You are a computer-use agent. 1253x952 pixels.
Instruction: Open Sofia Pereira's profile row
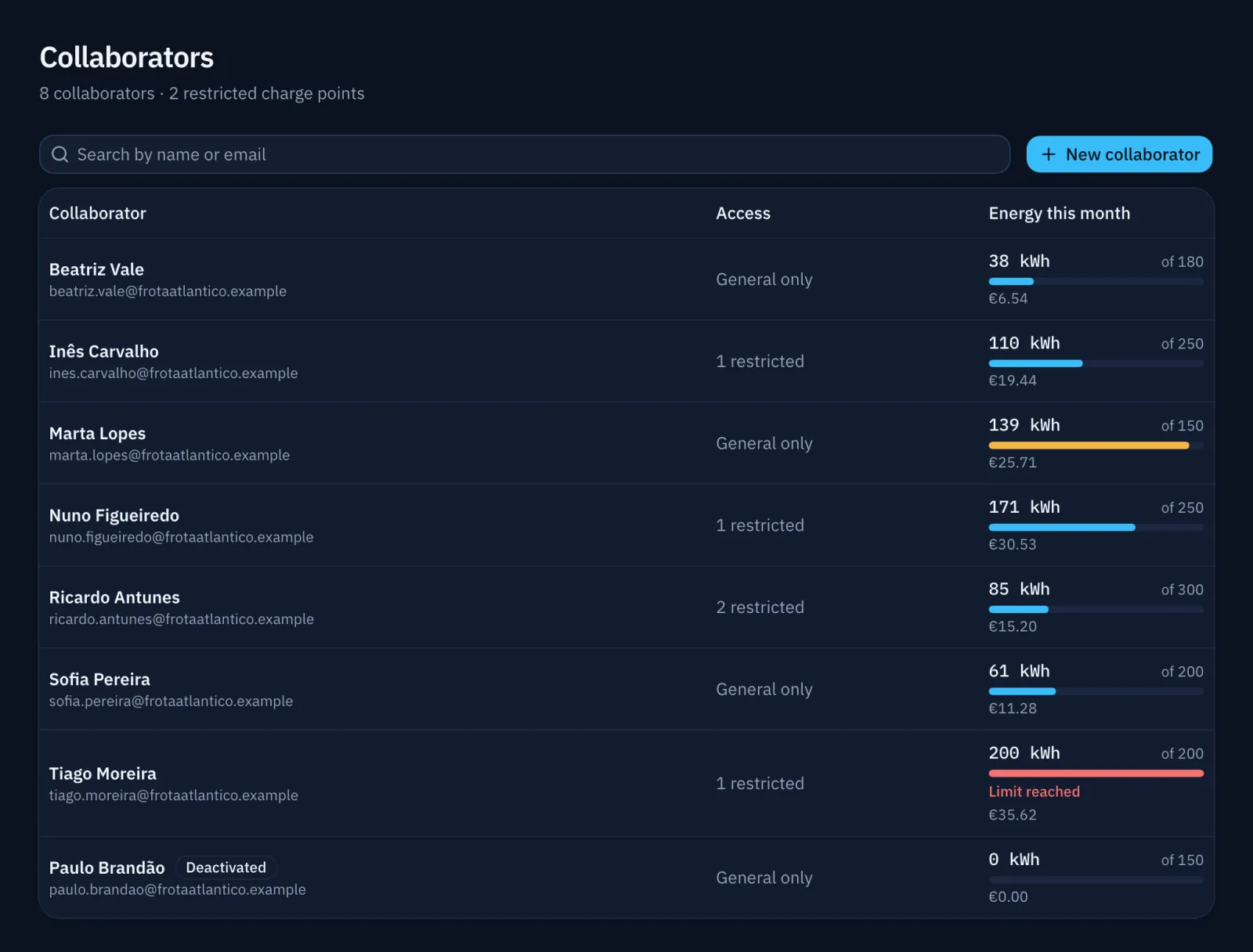pos(626,690)
